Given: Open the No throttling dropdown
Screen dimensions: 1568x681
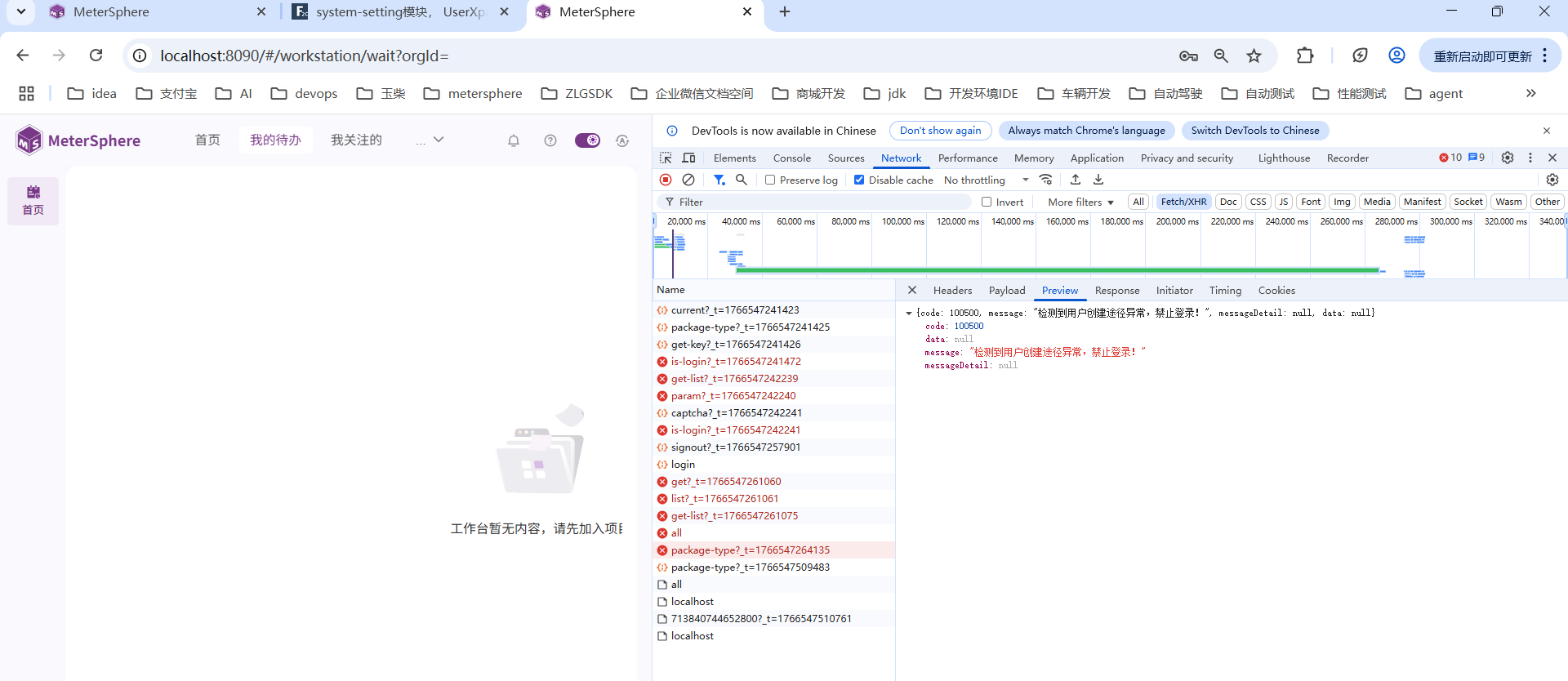Looking at the screenshot, I should tap(986, 180).
